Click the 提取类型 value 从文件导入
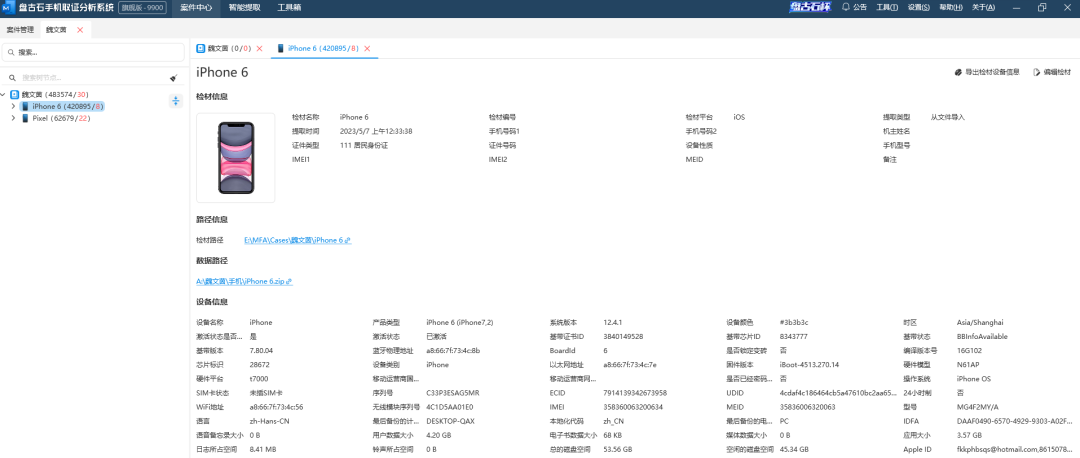 click(948, 118)
